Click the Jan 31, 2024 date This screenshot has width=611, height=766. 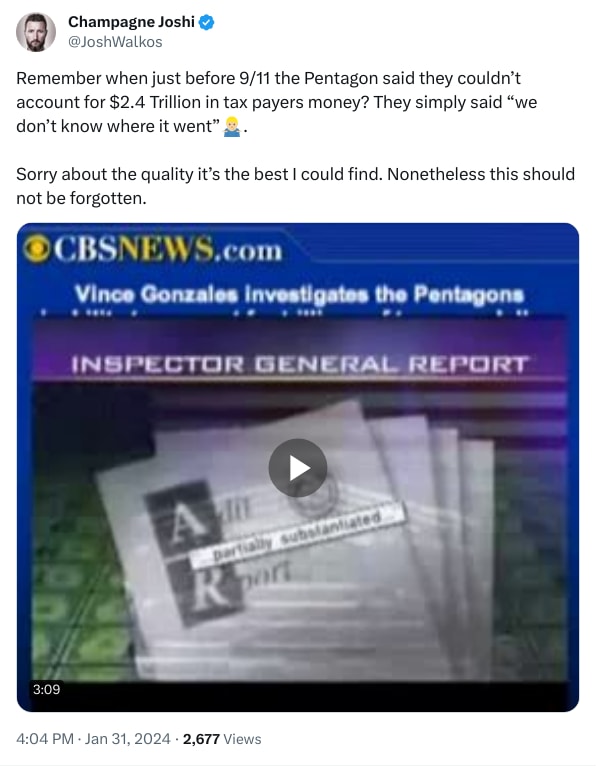(x=127, y=739)
